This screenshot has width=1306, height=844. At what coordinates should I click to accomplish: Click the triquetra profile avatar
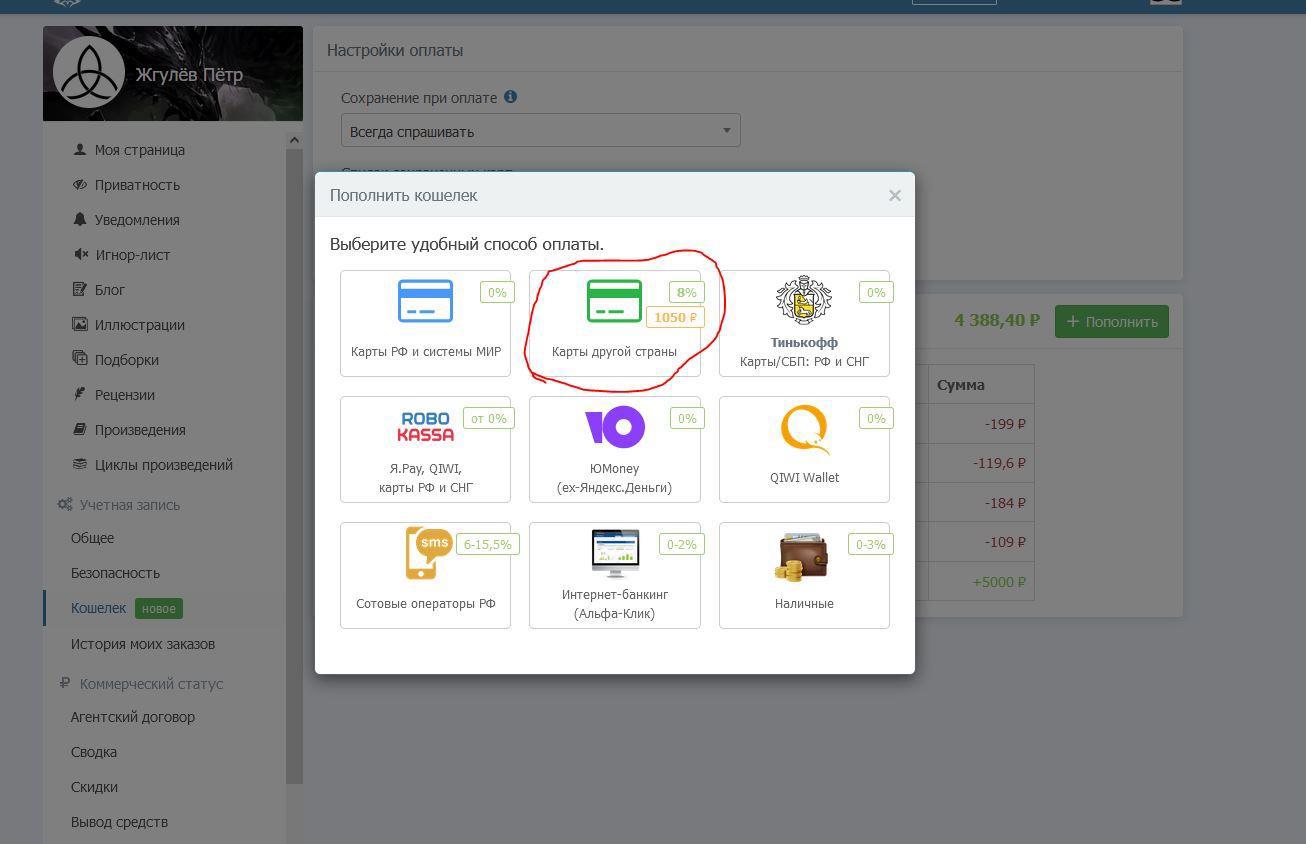click(88, 73)
